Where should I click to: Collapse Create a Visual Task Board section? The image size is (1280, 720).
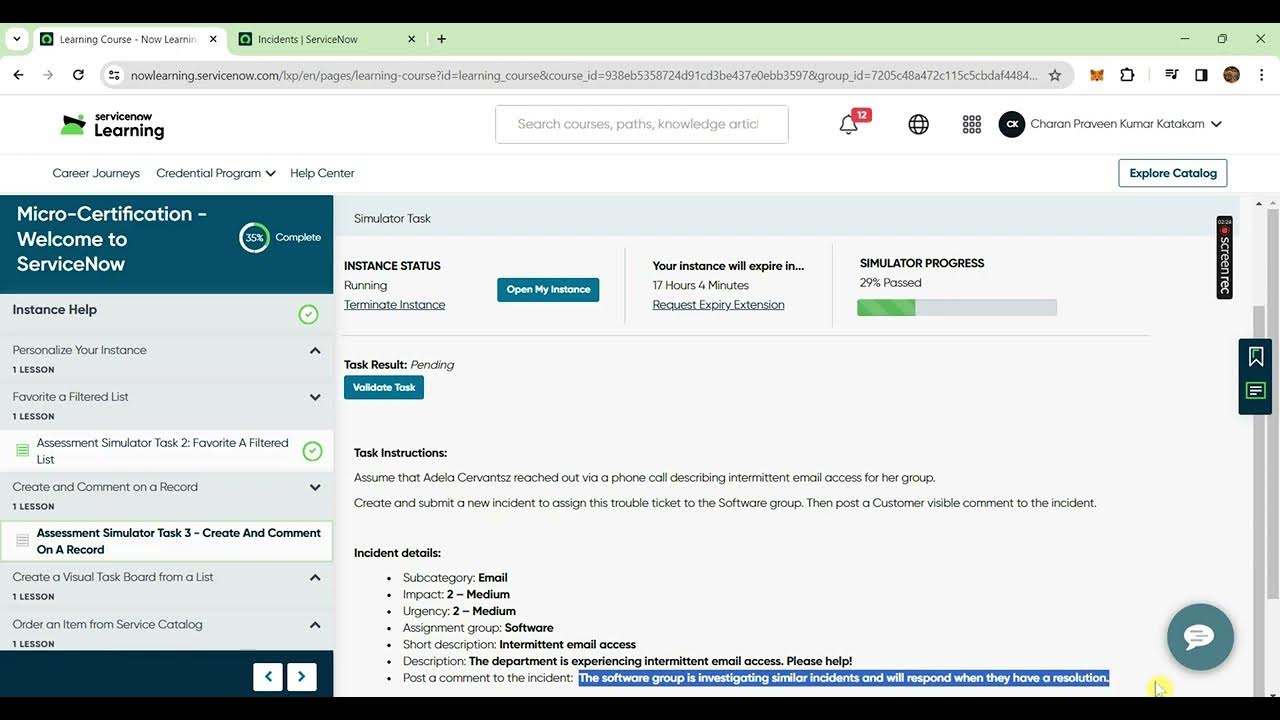point(315,577)
